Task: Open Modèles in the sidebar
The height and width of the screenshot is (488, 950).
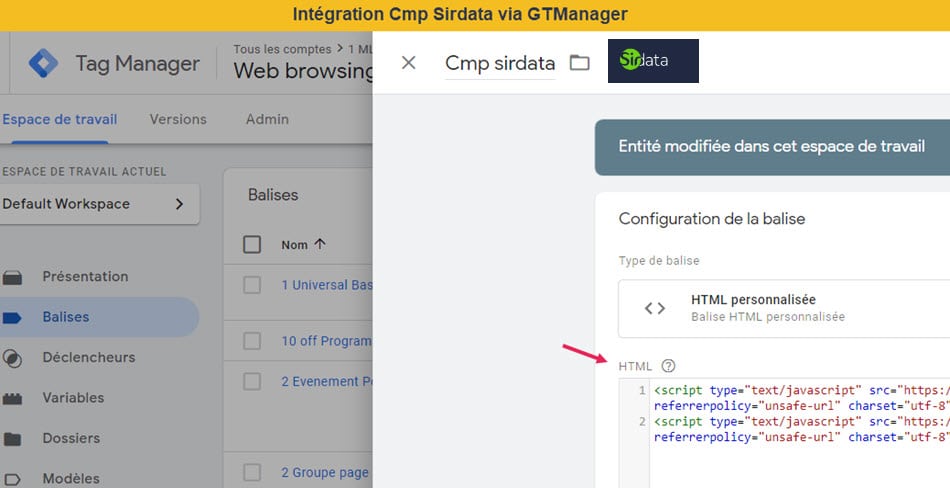Action: click(x=71, y=478)
